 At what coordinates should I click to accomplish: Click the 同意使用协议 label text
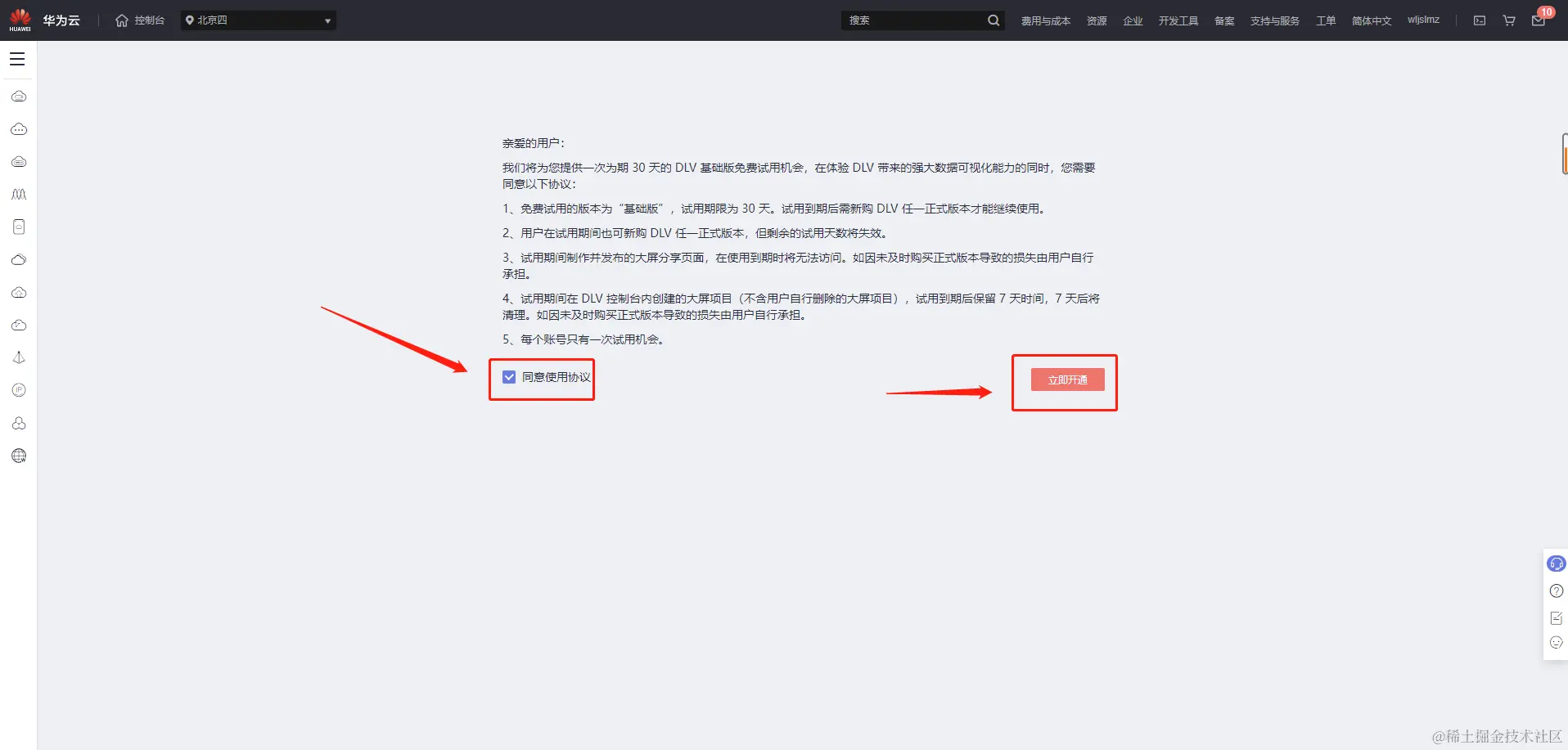coord(556,377)
